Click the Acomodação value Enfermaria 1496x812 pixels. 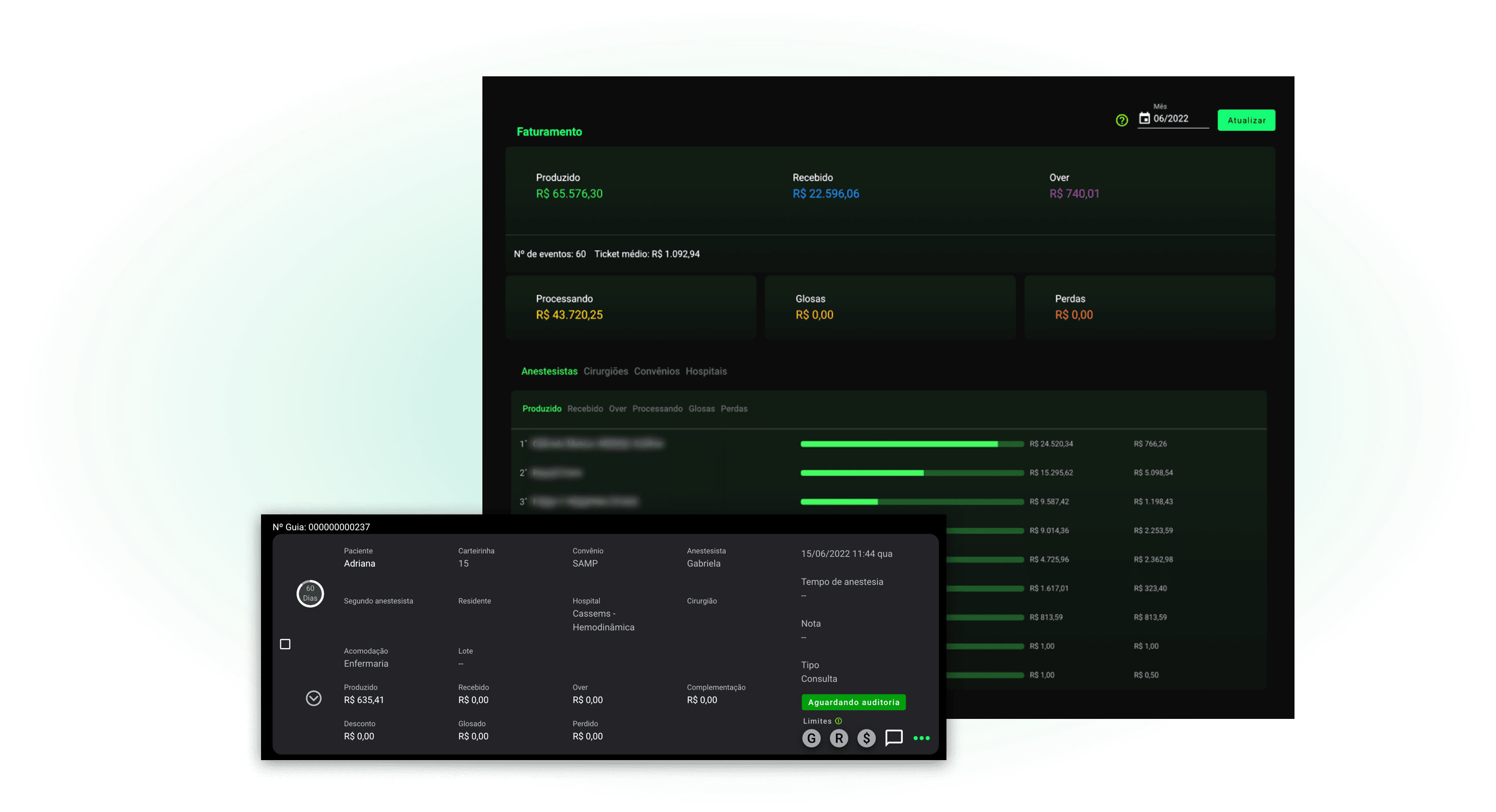click(x=366, y=663)
